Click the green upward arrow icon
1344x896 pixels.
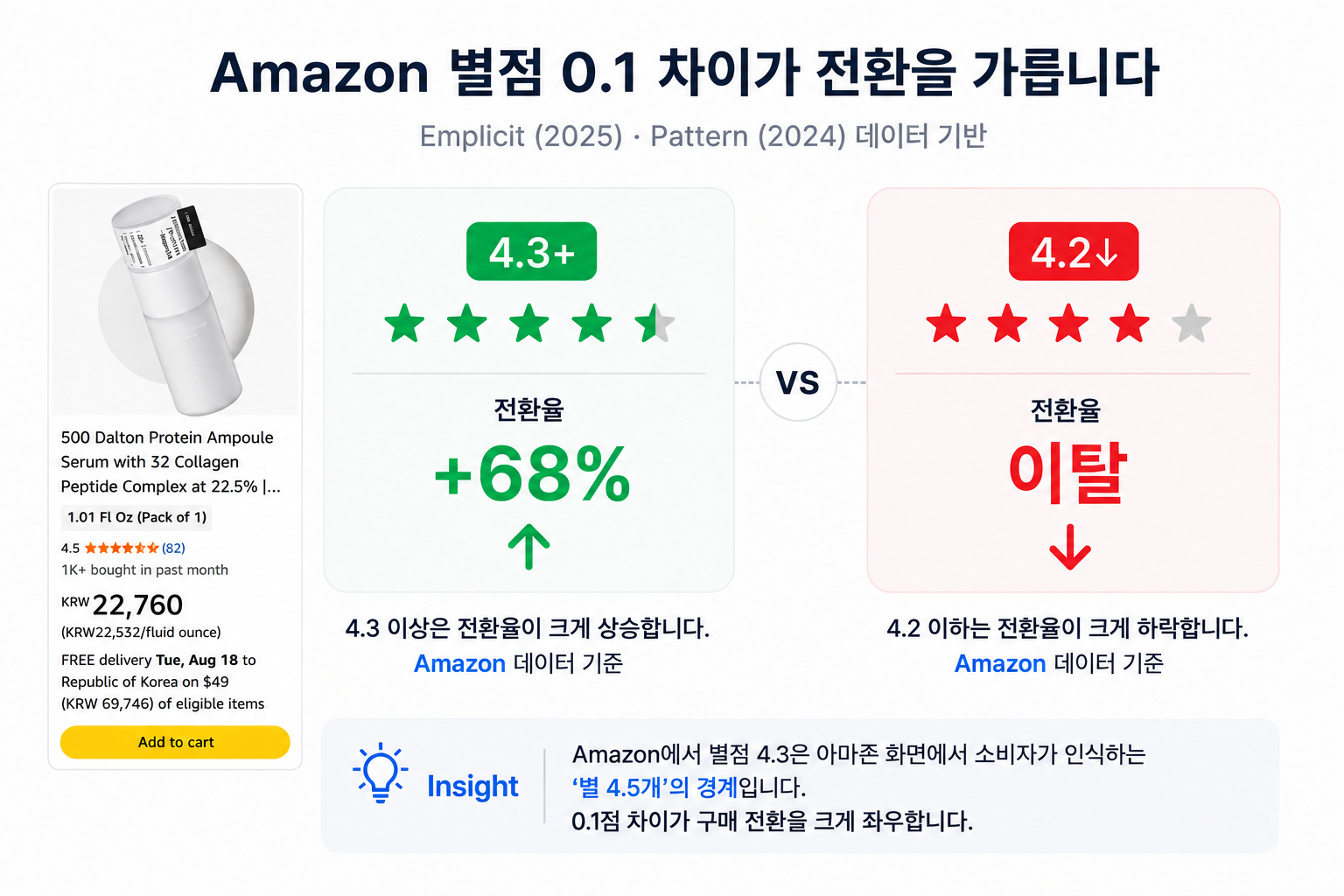529,547
